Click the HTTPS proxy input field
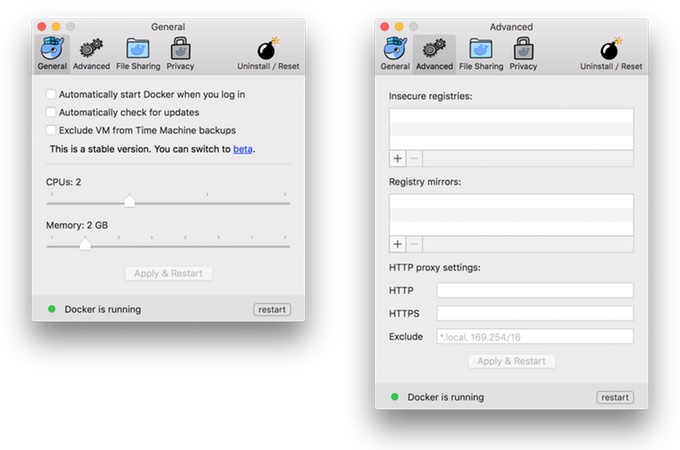 [535, 313]
